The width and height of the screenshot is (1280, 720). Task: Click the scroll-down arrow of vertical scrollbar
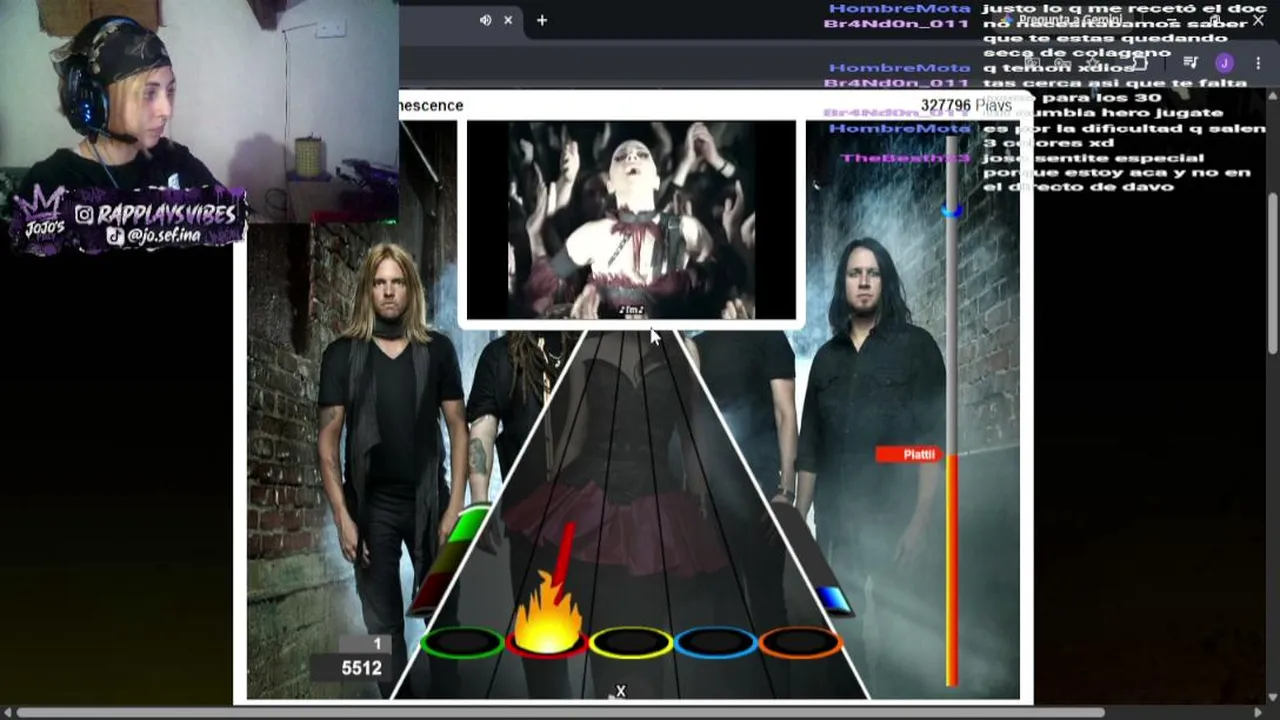click(1273, 697)
